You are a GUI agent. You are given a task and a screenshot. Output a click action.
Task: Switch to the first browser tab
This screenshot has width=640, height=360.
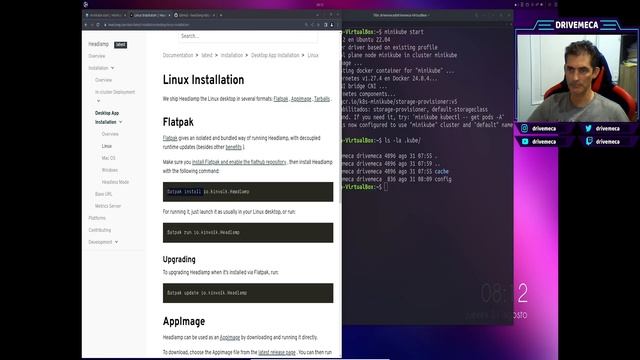[105, 15]
